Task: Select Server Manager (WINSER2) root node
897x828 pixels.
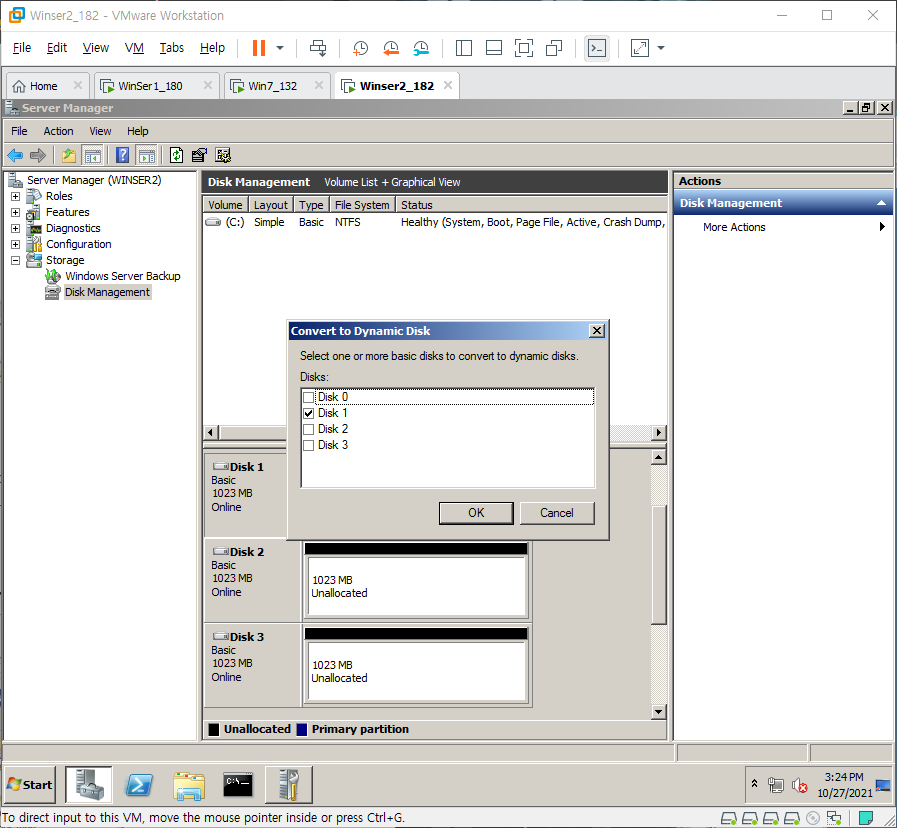Action: coord(94,180)
